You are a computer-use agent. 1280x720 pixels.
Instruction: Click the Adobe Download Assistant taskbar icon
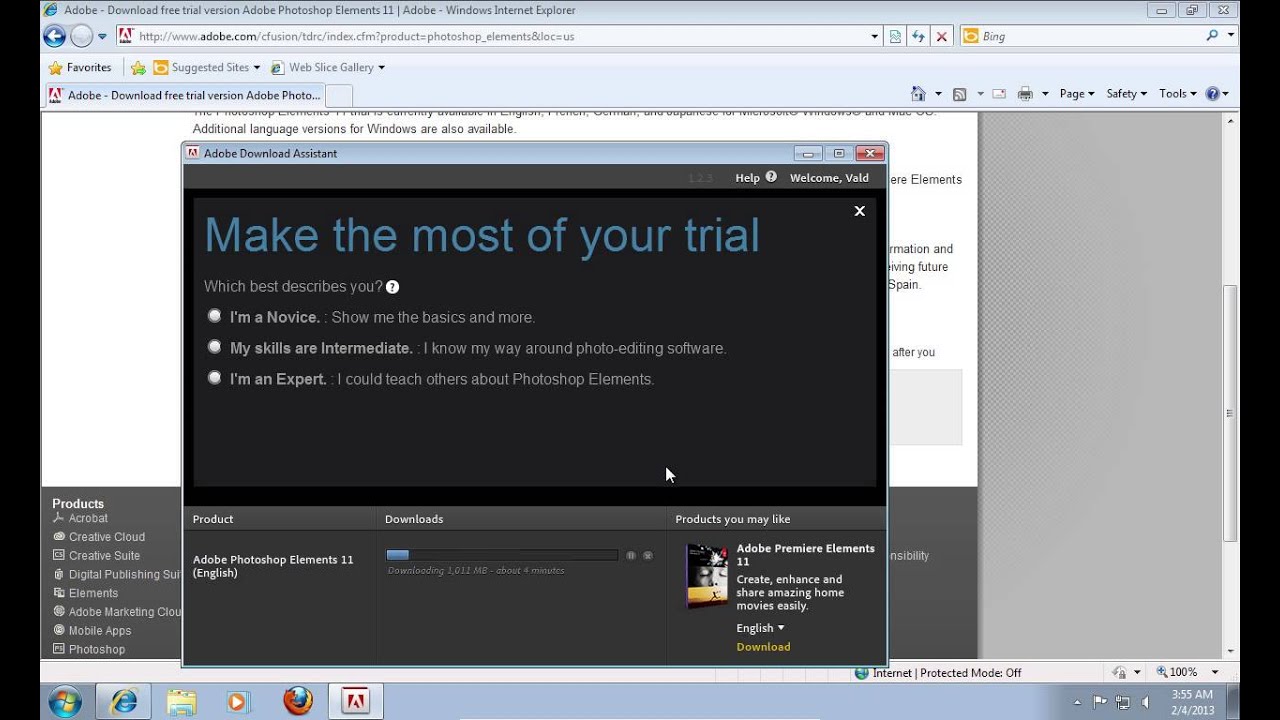tap(355, 701)
